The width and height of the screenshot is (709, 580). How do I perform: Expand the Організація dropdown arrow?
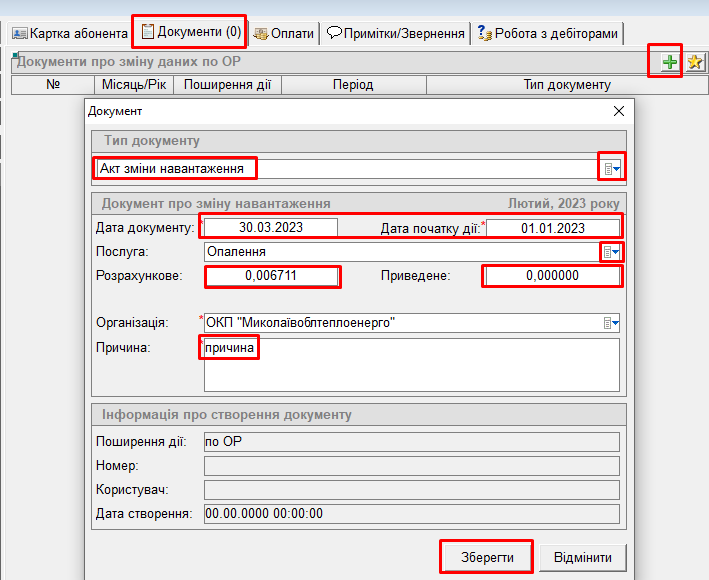[x=611, y=322]
